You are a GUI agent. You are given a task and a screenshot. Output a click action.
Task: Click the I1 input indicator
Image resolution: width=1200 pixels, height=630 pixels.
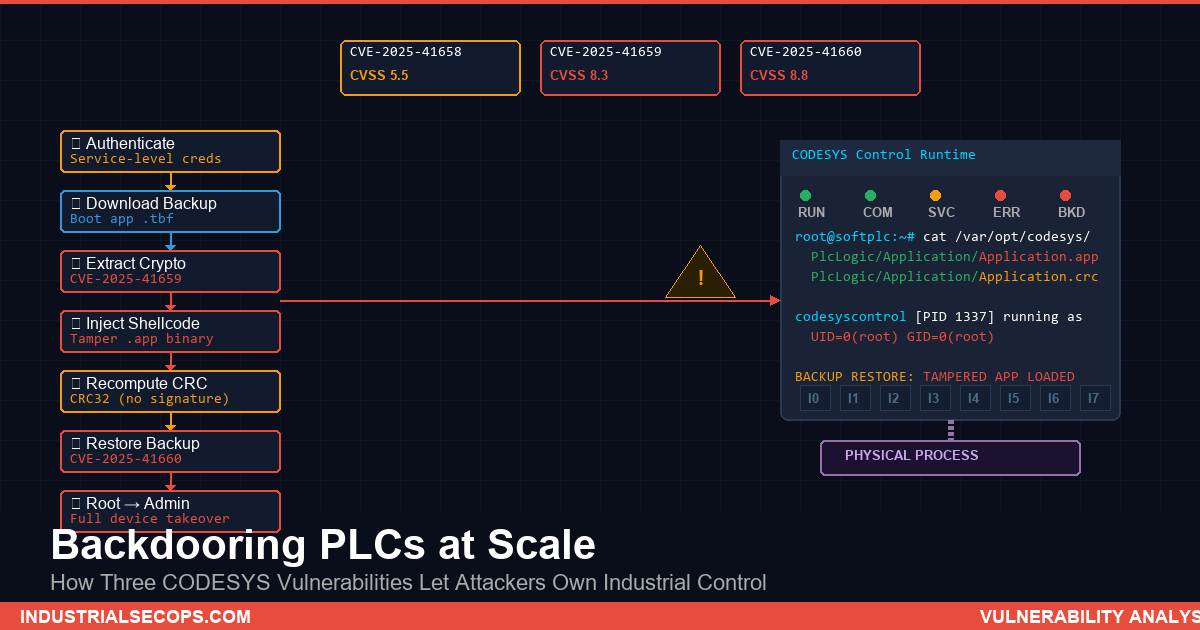coord(855,398)
